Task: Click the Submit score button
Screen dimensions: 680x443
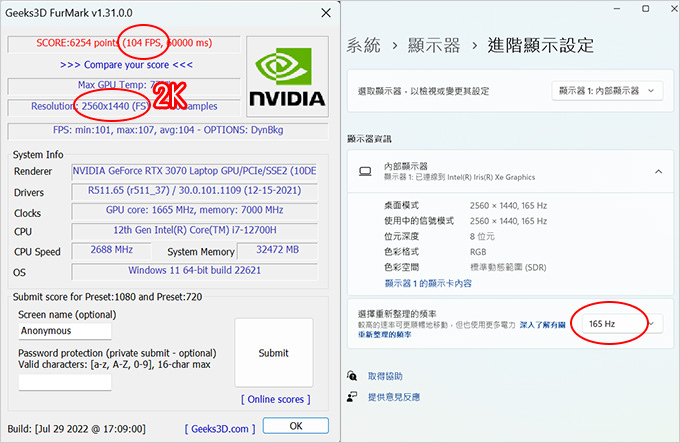Action: click(x=274, y=353)
